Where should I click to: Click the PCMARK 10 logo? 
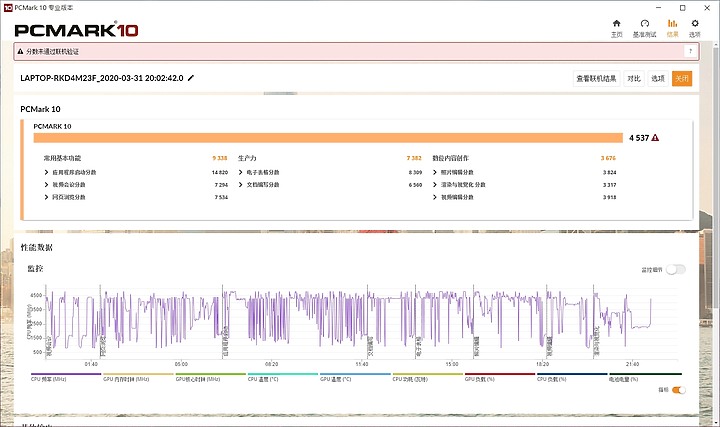(76, 30)
